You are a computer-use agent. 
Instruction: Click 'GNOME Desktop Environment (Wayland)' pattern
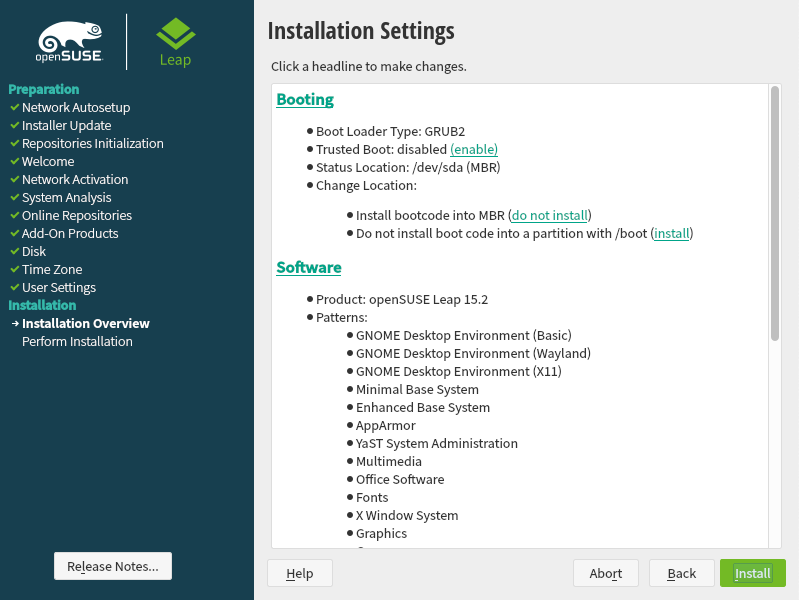point(473,353)
